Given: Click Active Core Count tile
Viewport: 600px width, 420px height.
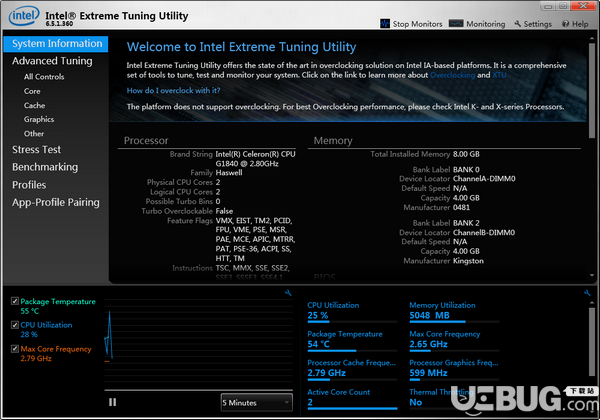Looking at the screenshot, I should 352,399.
